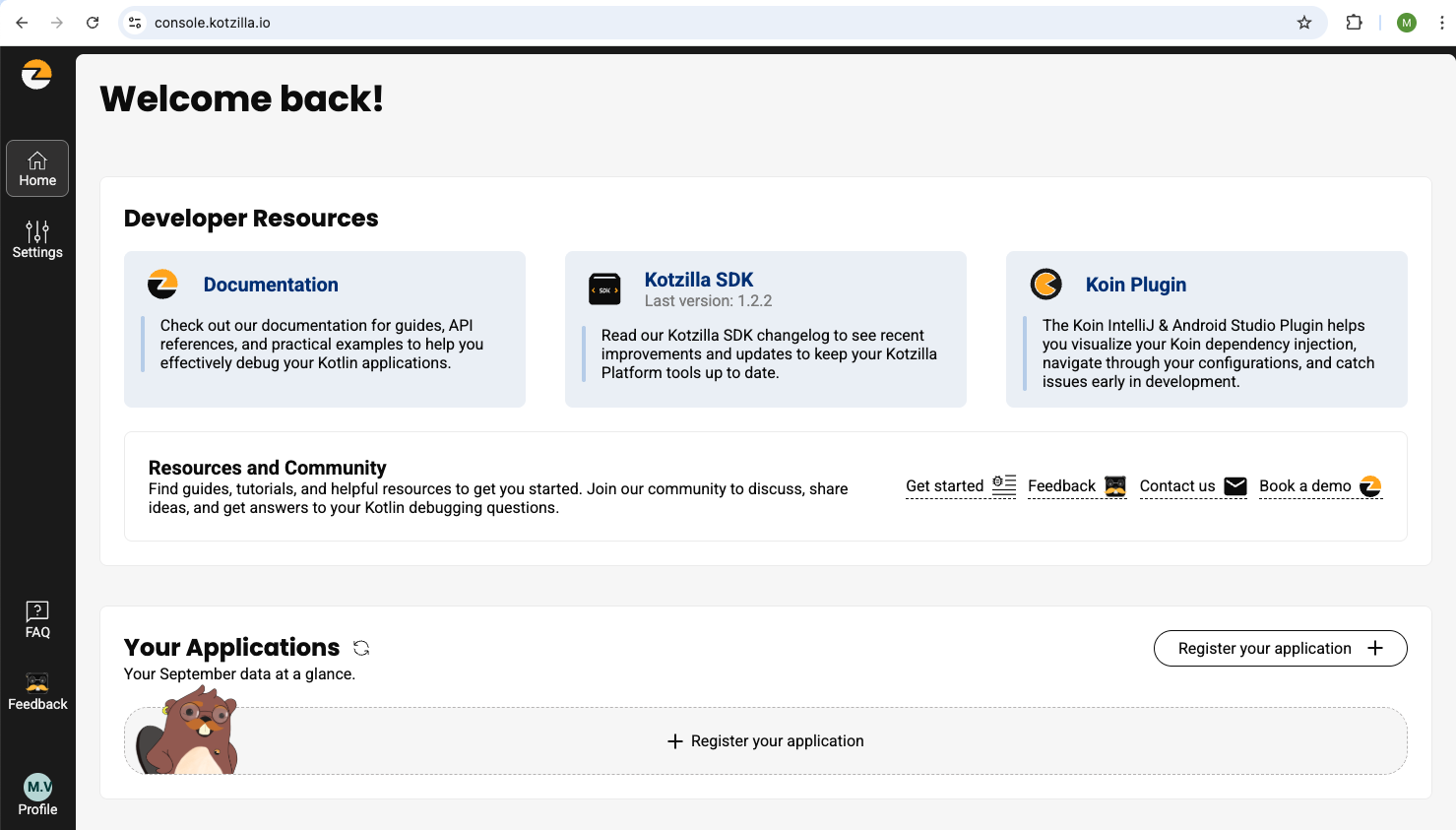Click Register your application in the dashed box
The image size is (1456, 830).
coord(766,741)
